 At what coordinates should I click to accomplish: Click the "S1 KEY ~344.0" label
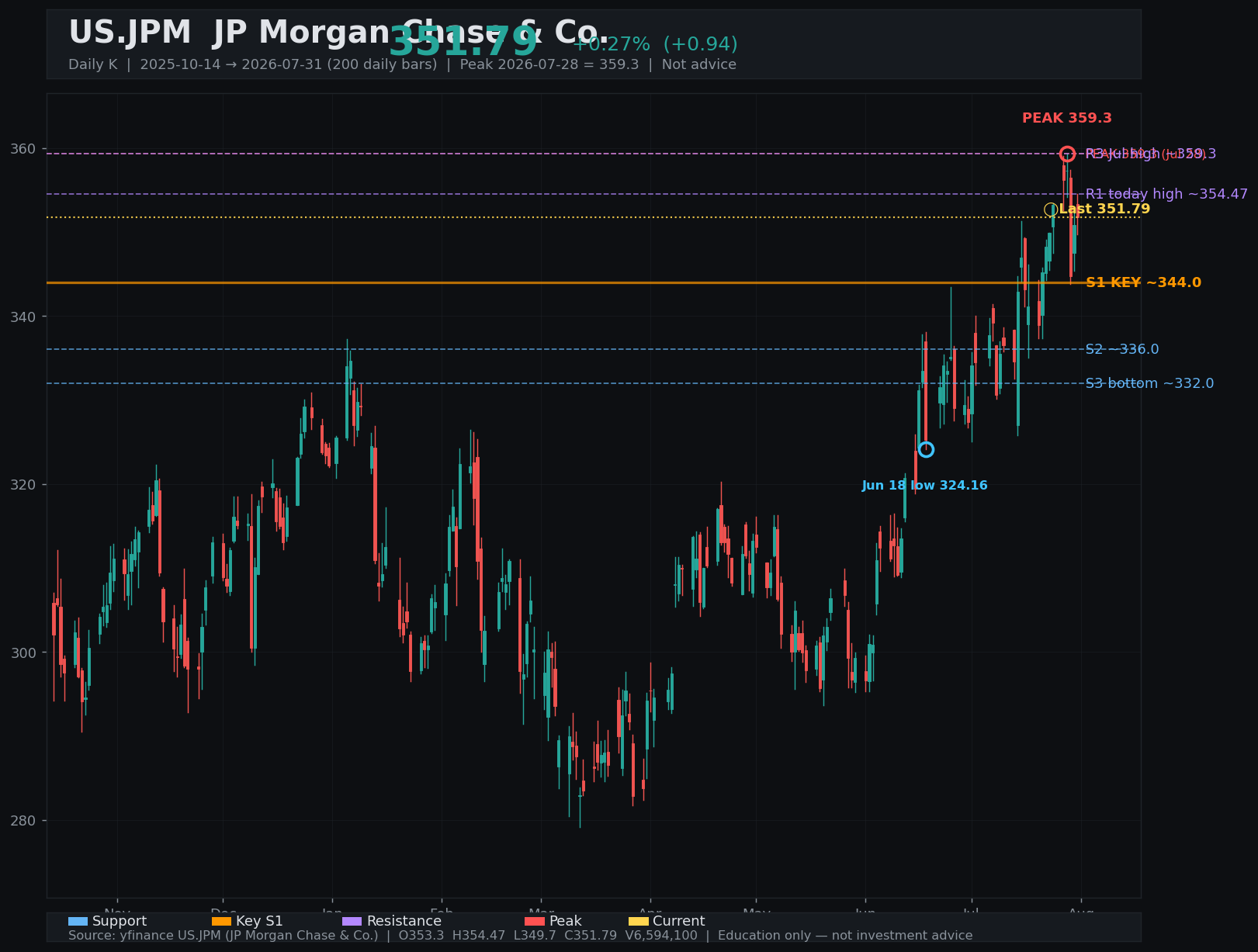(x=1143, y=282)
